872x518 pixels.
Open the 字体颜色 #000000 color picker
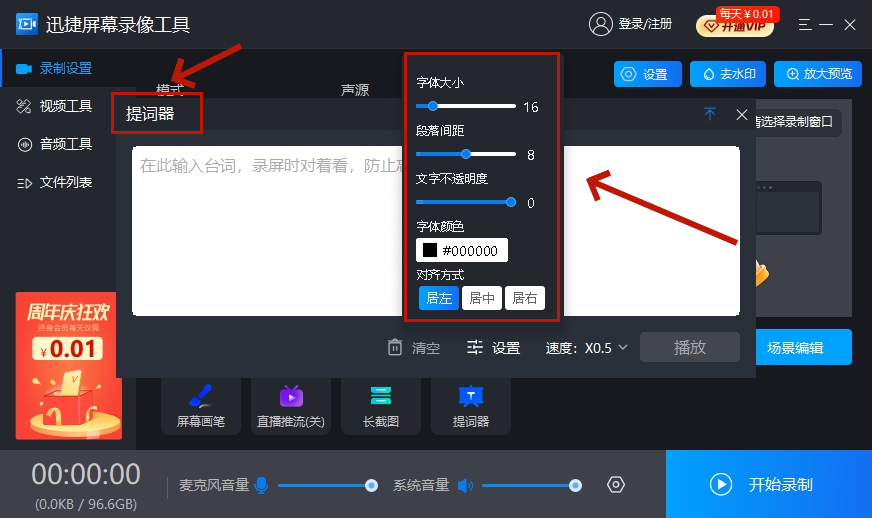(462, 250)
